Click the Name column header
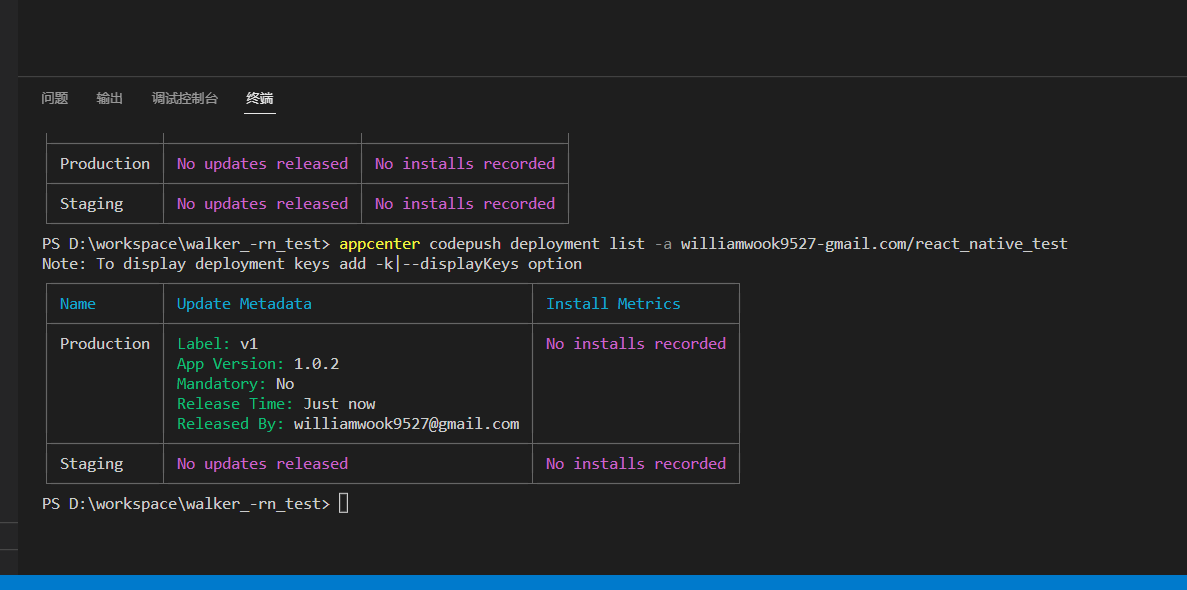Viewport: 1187px width, 590px height. pyautogui.click(x=78, y=303)
